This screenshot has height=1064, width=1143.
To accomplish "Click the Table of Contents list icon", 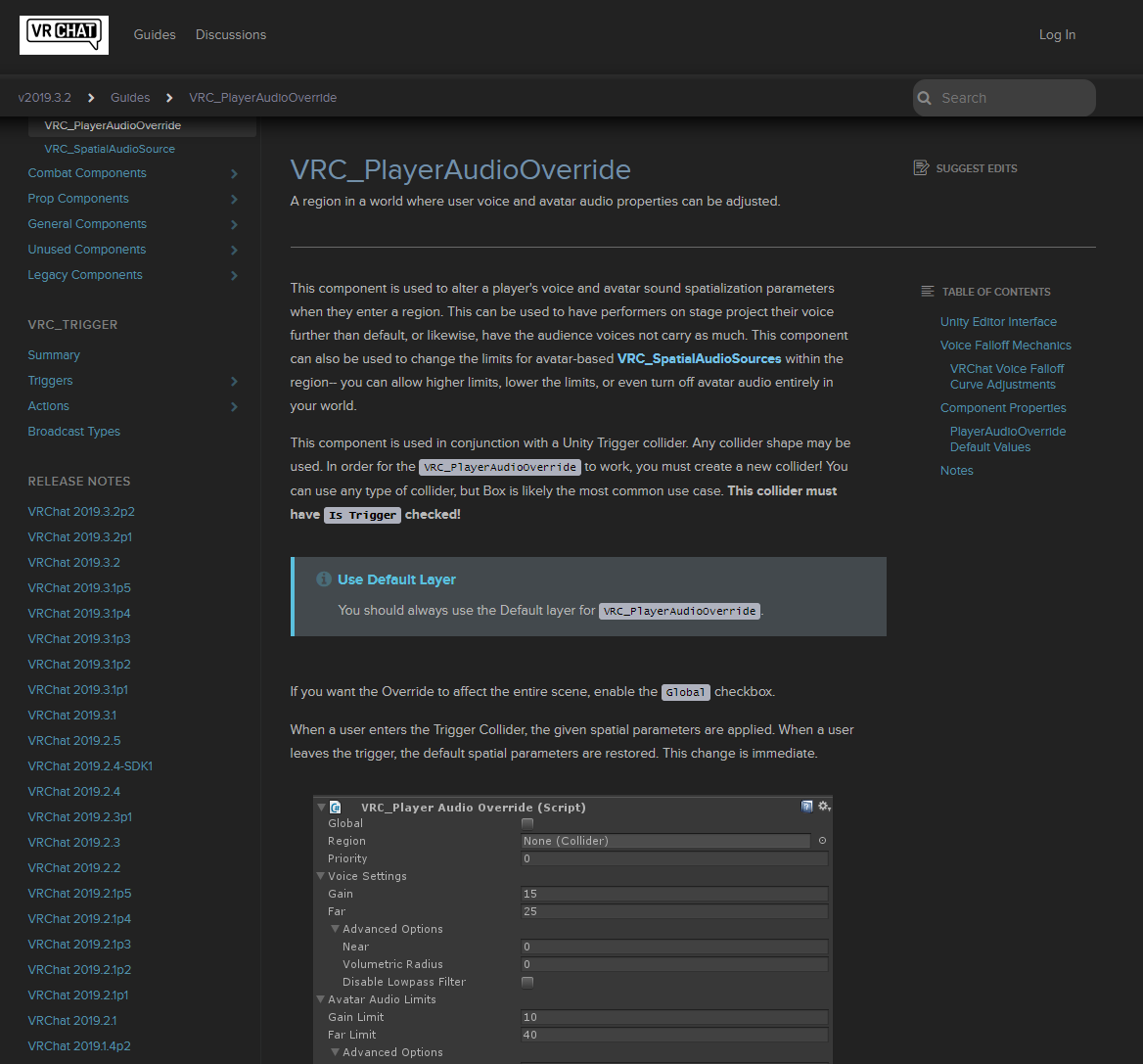I will (928, 292).
